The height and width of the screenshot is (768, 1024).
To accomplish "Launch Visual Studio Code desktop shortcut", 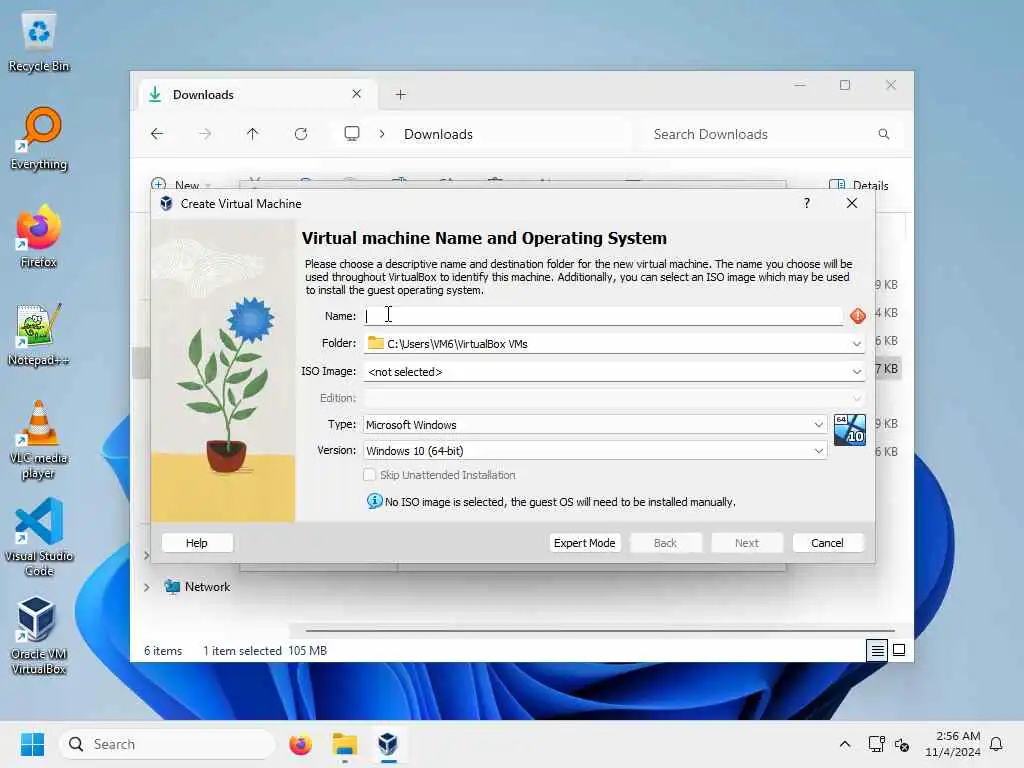I will pyautogui.click(x=39, y=537).
